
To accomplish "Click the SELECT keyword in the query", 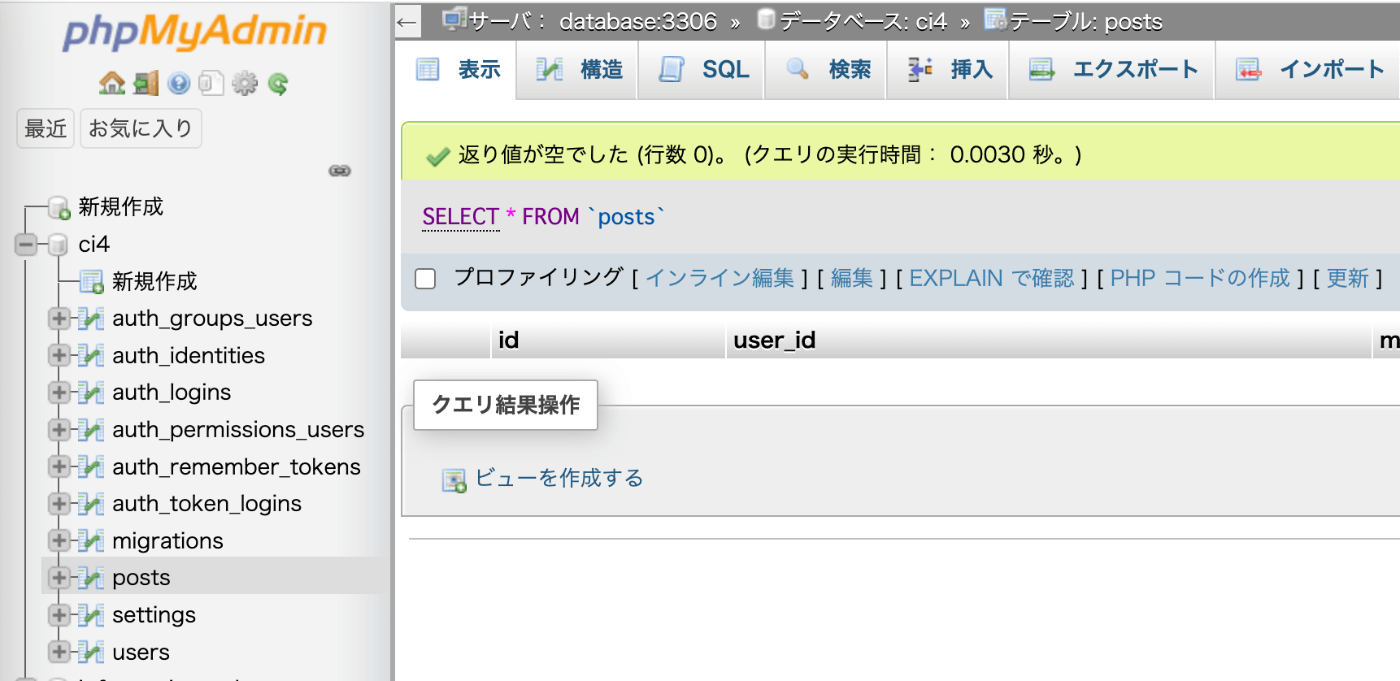I will 460,217.
